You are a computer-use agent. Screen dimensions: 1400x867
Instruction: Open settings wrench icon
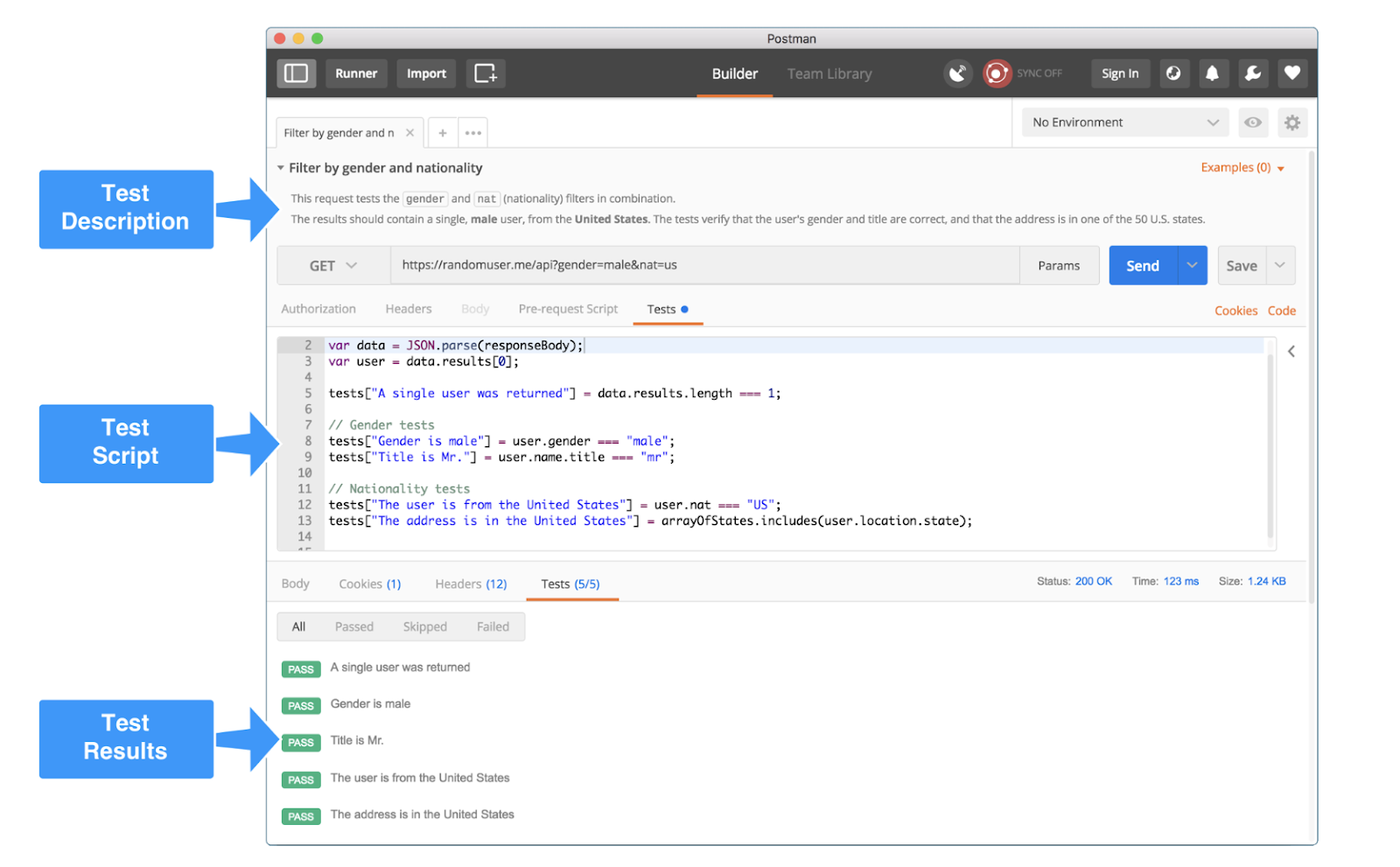click(x=1253, y=73)
